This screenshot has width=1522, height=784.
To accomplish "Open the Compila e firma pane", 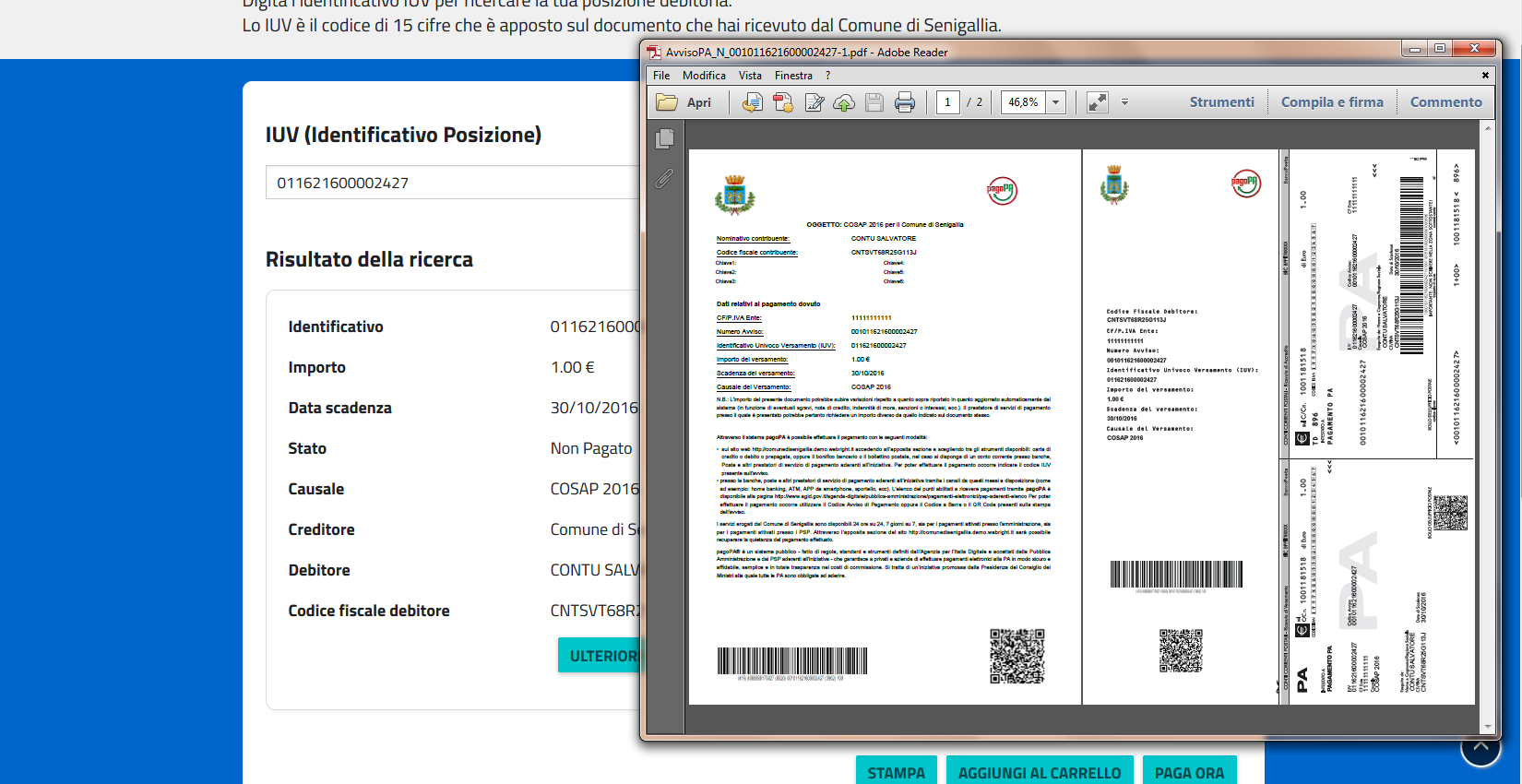I will (1332, 102).
